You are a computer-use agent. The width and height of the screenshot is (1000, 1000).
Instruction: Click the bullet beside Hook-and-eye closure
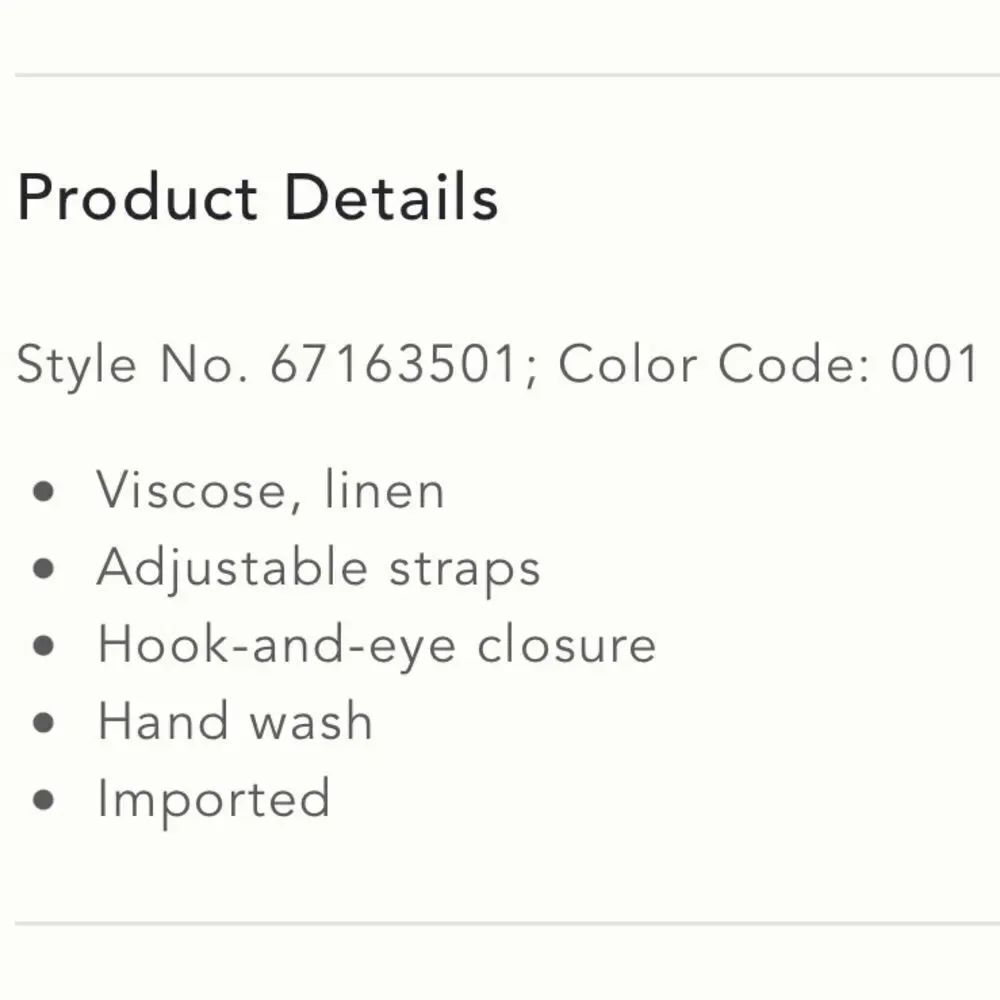43,646
